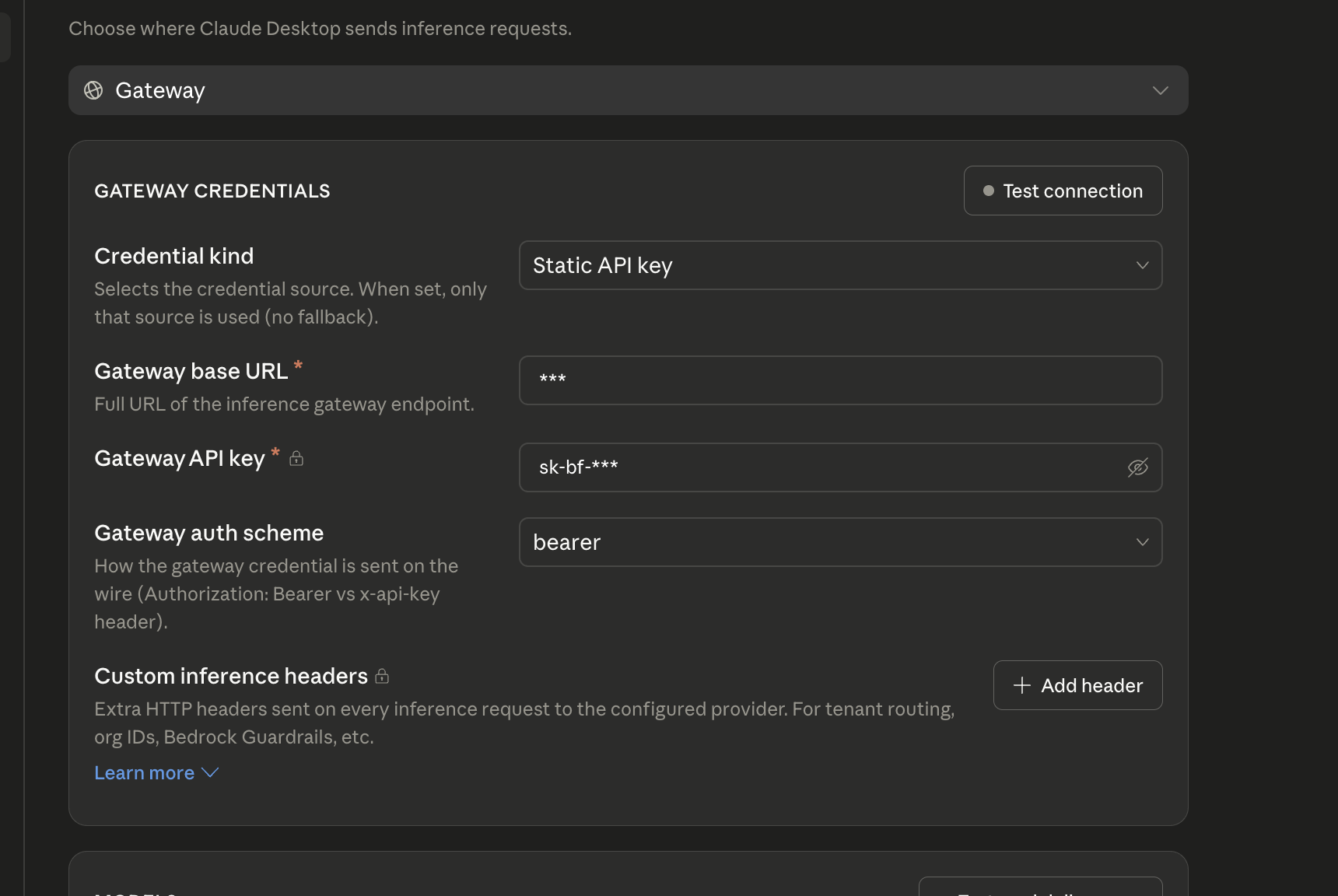This screenshot has width=1338, height=896.
Task: Click the Gateway base URL label
Action: point(191,371)
